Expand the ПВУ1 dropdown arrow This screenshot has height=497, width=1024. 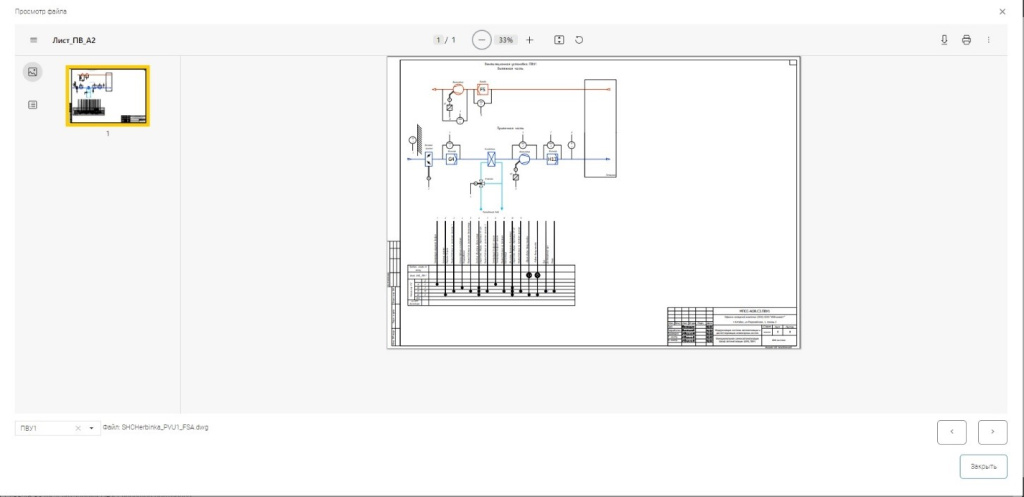pos(92,428)
